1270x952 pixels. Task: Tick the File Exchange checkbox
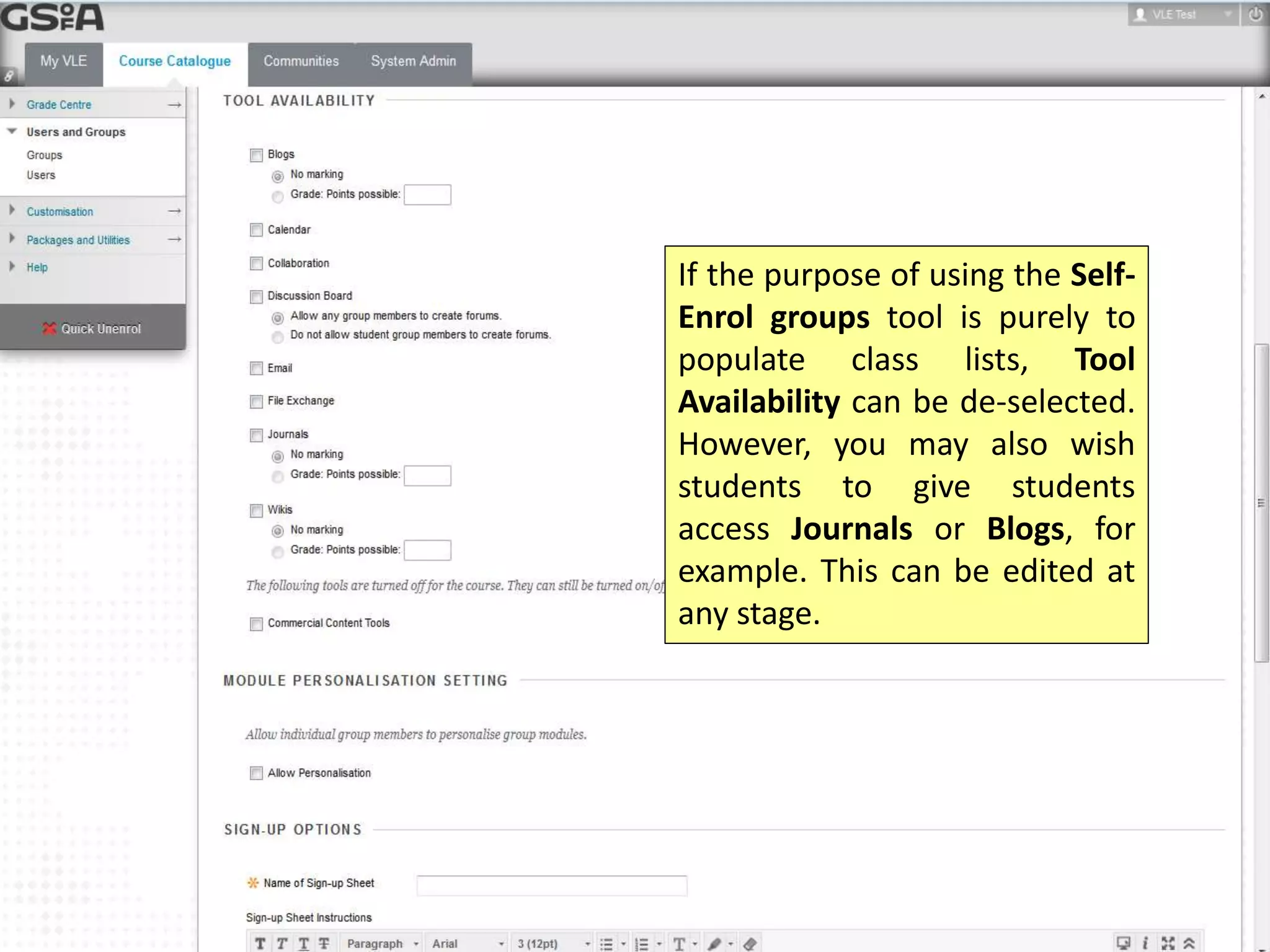tap(256, 402)
